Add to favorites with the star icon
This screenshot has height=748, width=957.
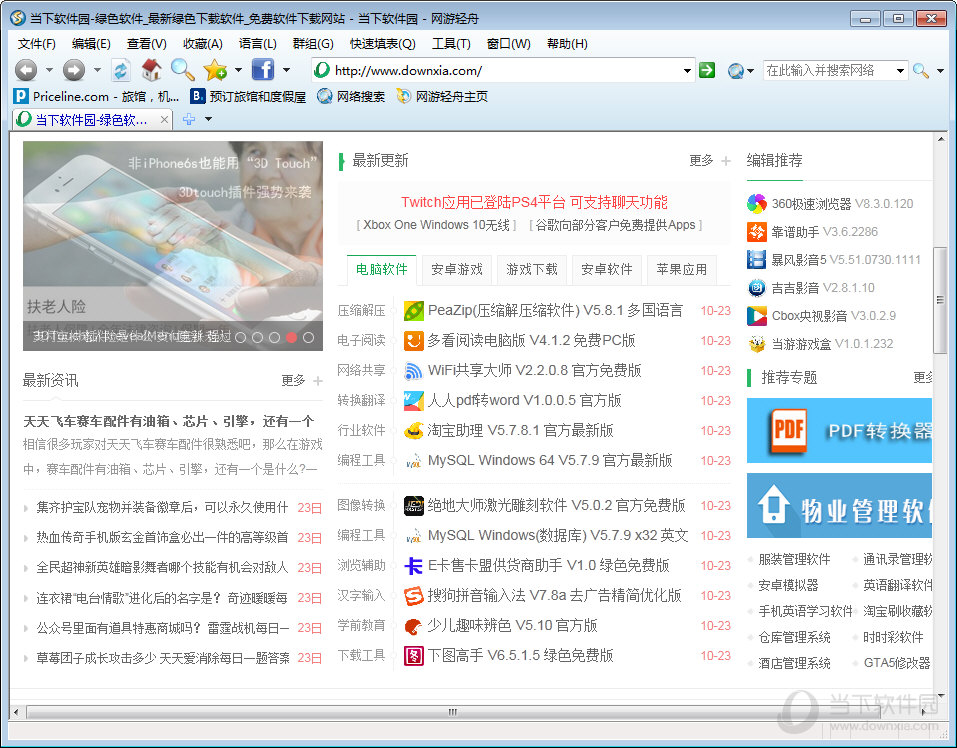tap(215, 70)
